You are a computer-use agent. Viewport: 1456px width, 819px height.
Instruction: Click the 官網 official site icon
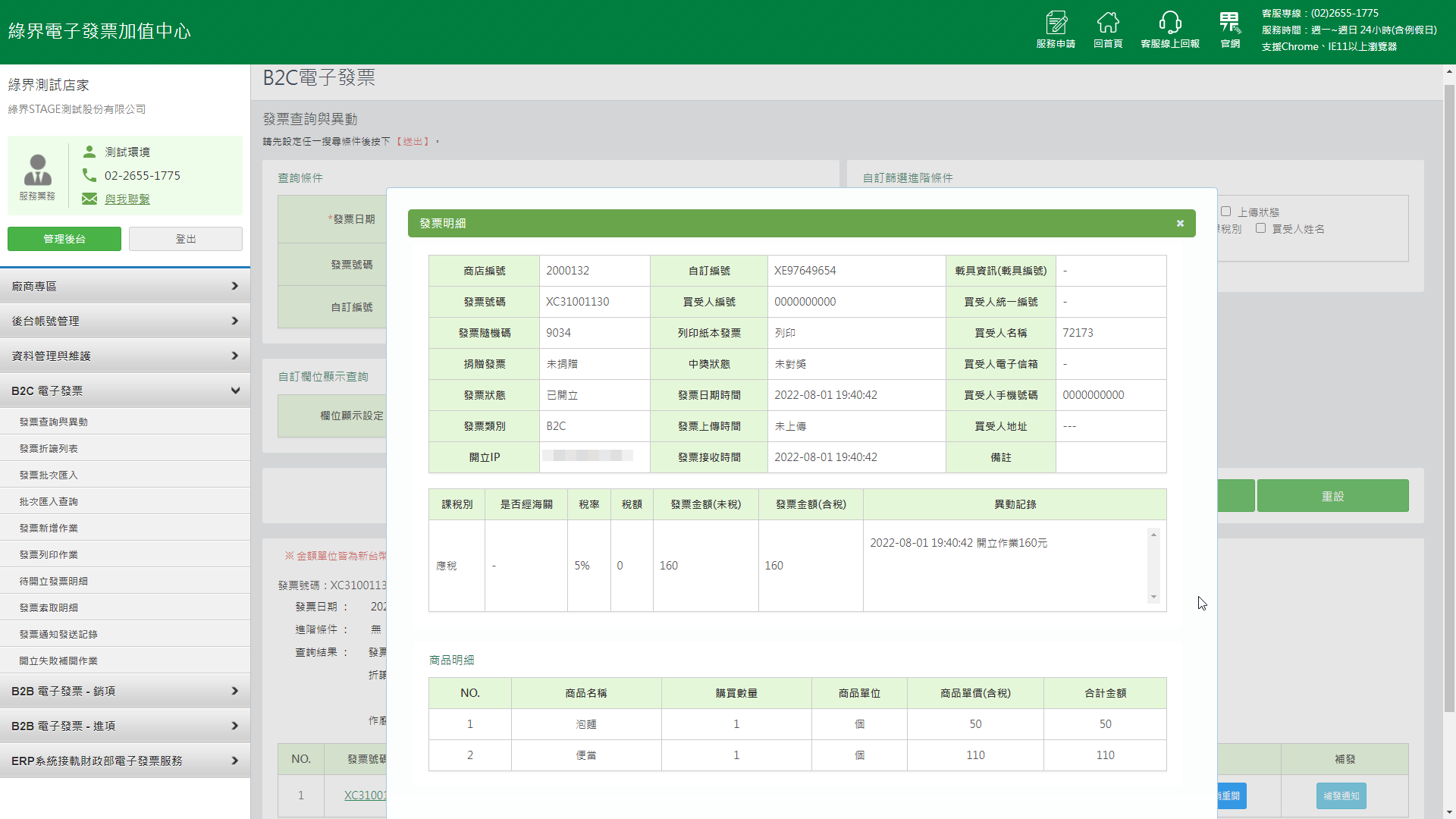pos(1230,23)
